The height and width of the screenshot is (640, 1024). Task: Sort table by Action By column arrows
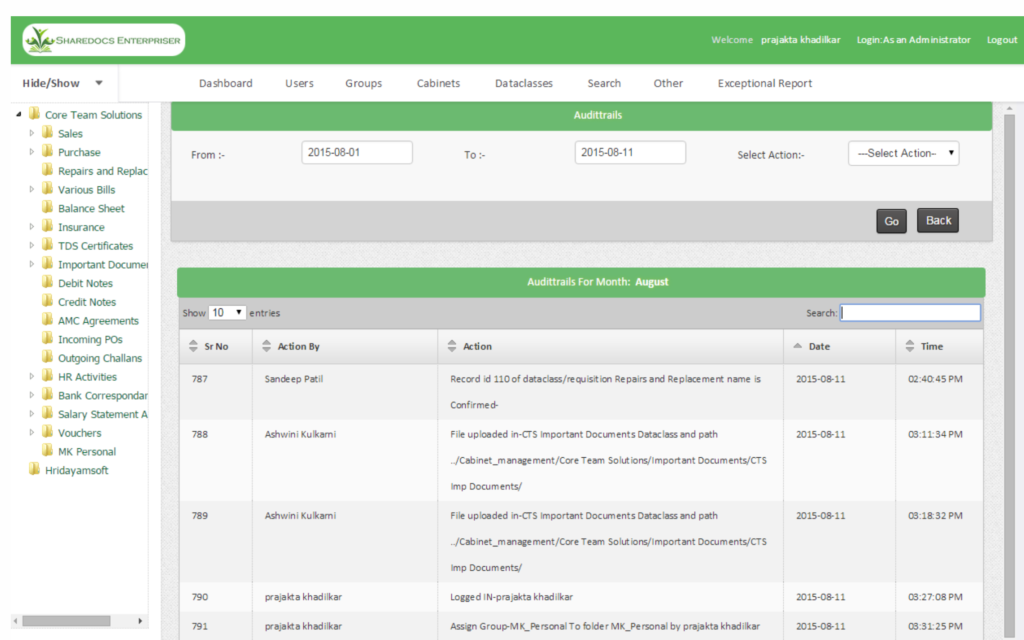[266, 346]
